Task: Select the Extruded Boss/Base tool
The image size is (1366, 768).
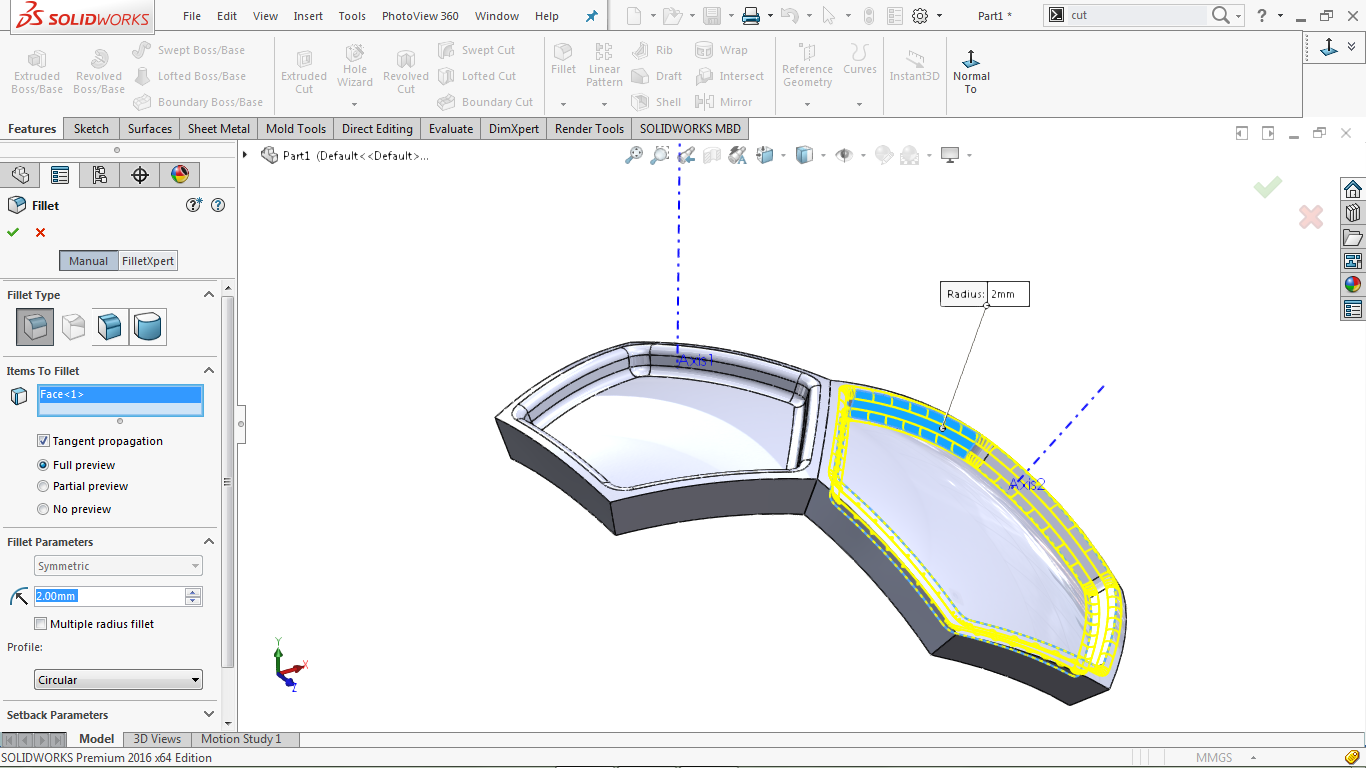Action: pyautogui.click(x=36, y=70)
